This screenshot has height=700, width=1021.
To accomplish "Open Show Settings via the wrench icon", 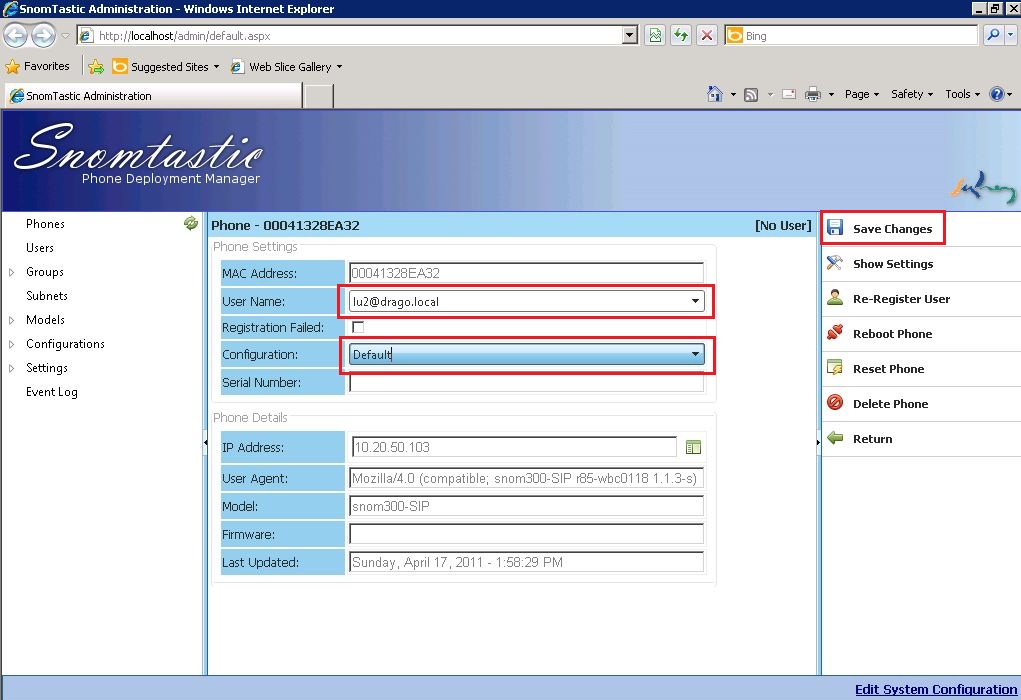I will [834, 263].
